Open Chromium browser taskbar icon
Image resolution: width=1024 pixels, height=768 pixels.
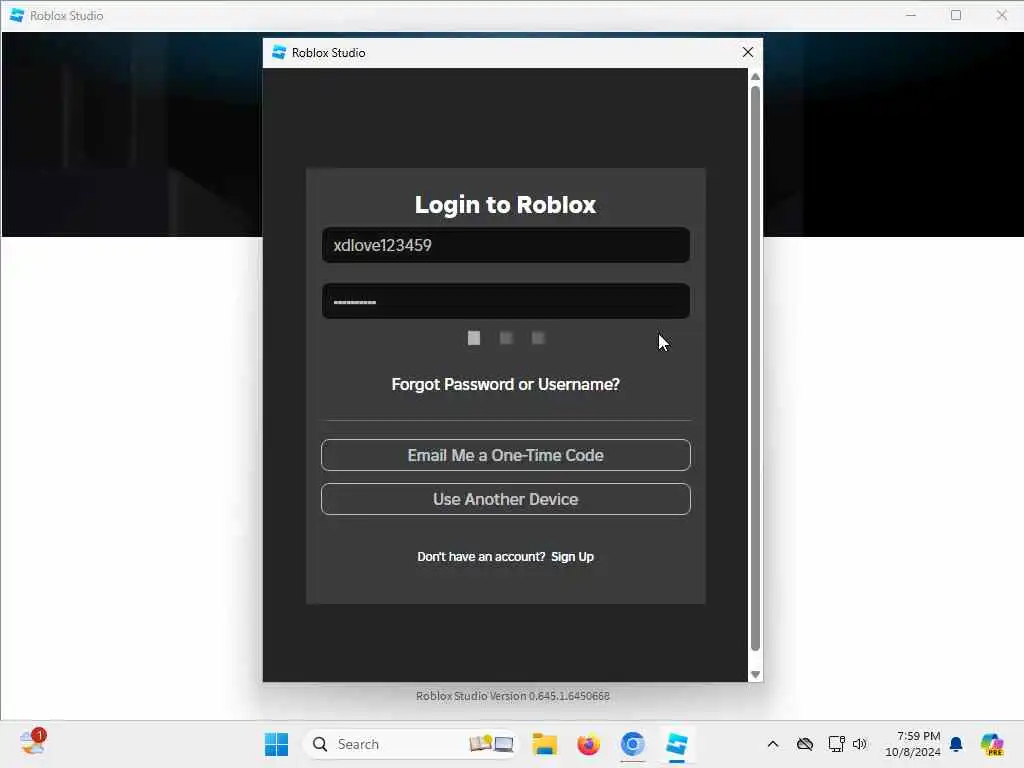pyautogui.click(x=632, y=744)
